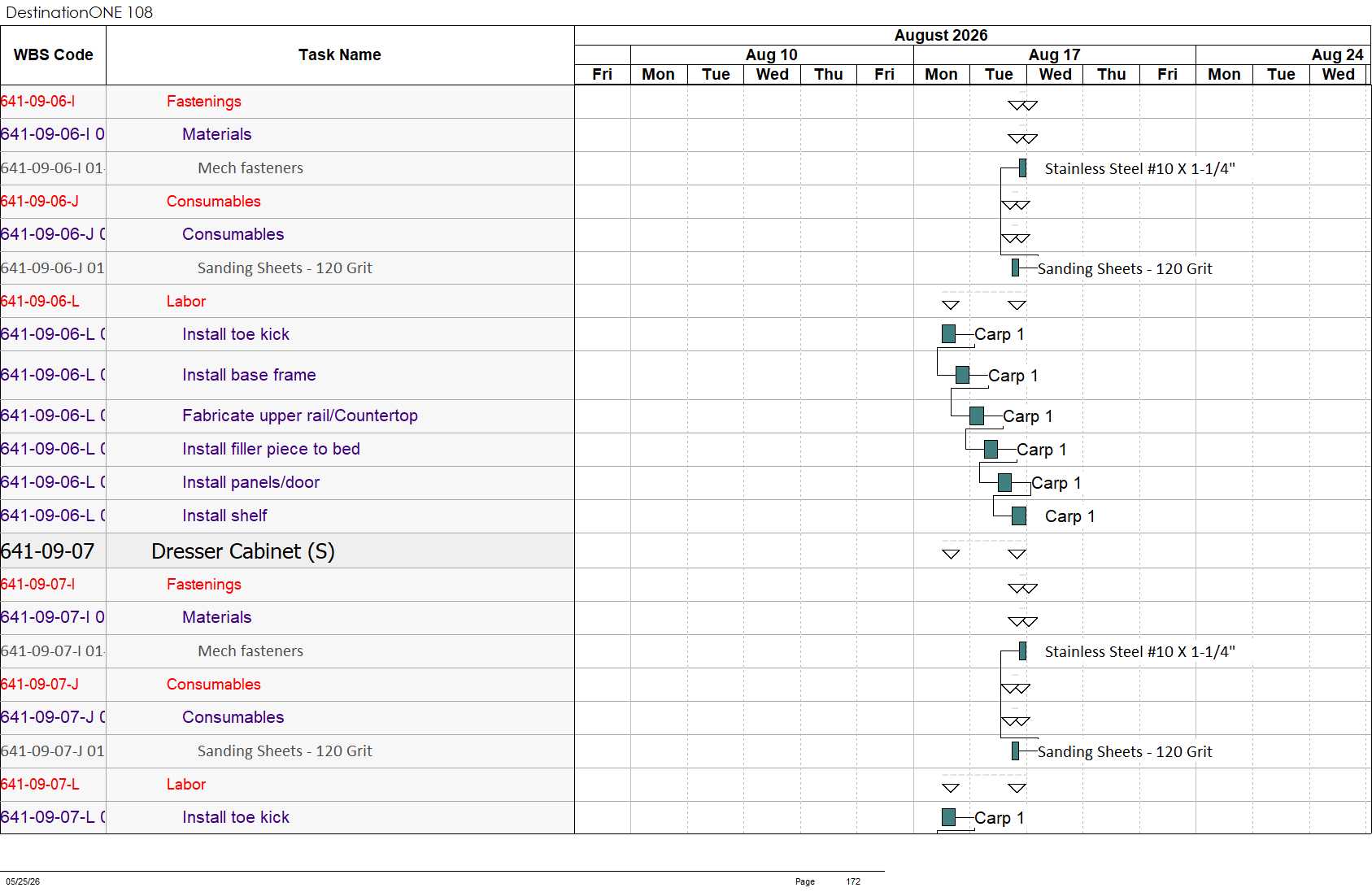
Task: Click the Fastenings name in row 641-09-06-I
Action: [204, 102]
